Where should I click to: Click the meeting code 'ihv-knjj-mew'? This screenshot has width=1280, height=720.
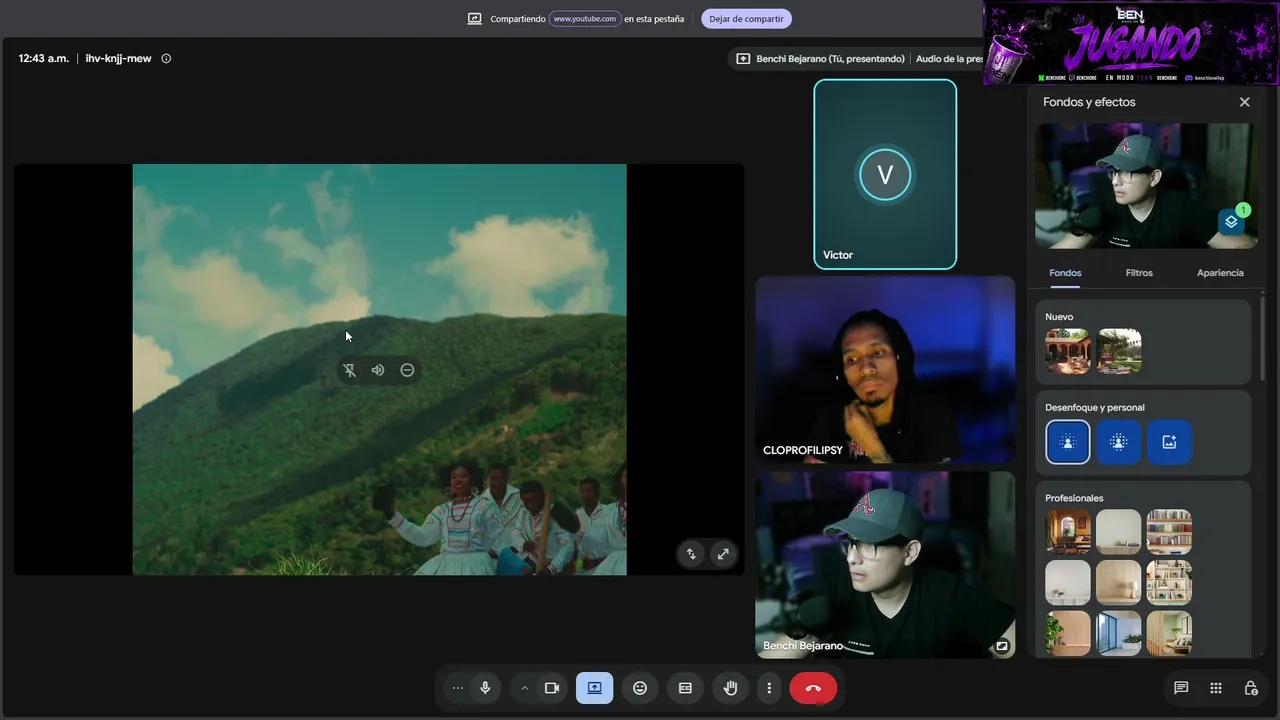[x=118, y=58]
